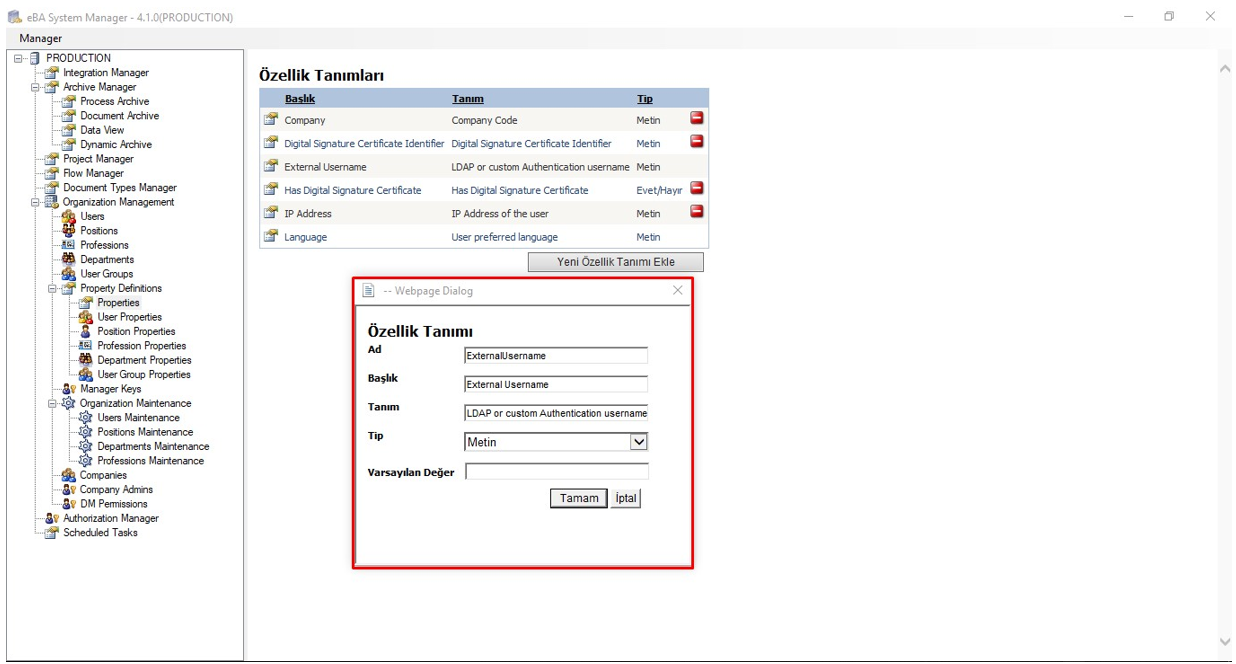
Task: Click the Users Maintenance gear icon
Action: [85, 418]
